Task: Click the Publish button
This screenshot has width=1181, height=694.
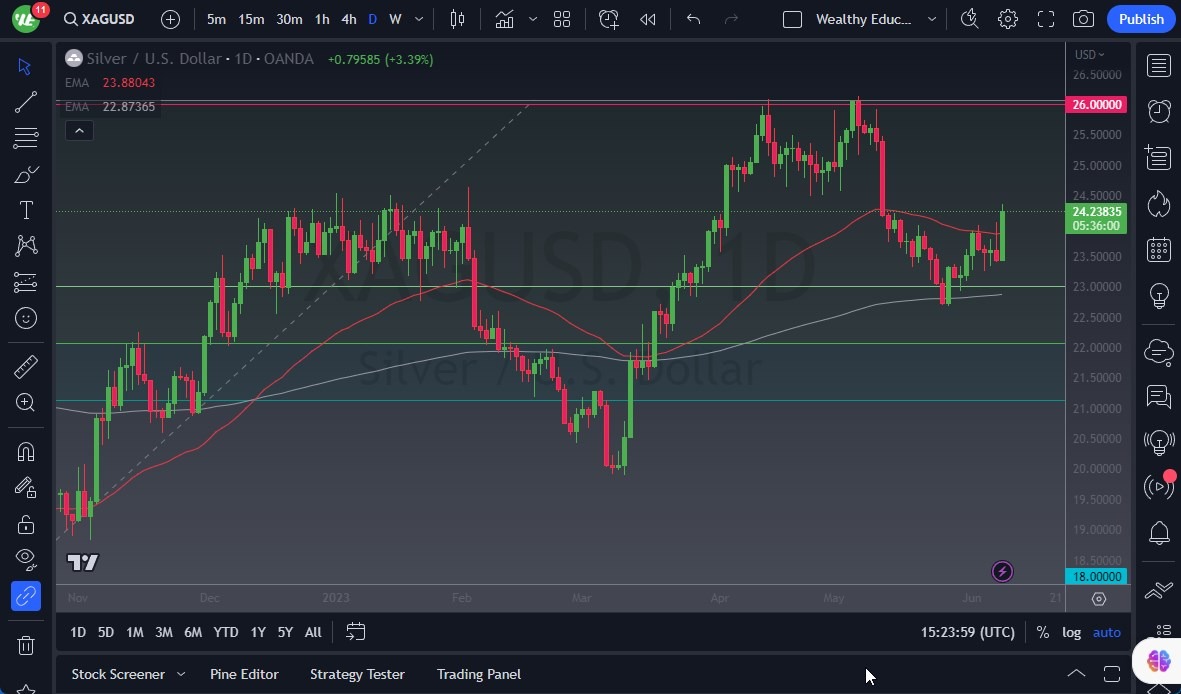Action: pos(1141,19)
